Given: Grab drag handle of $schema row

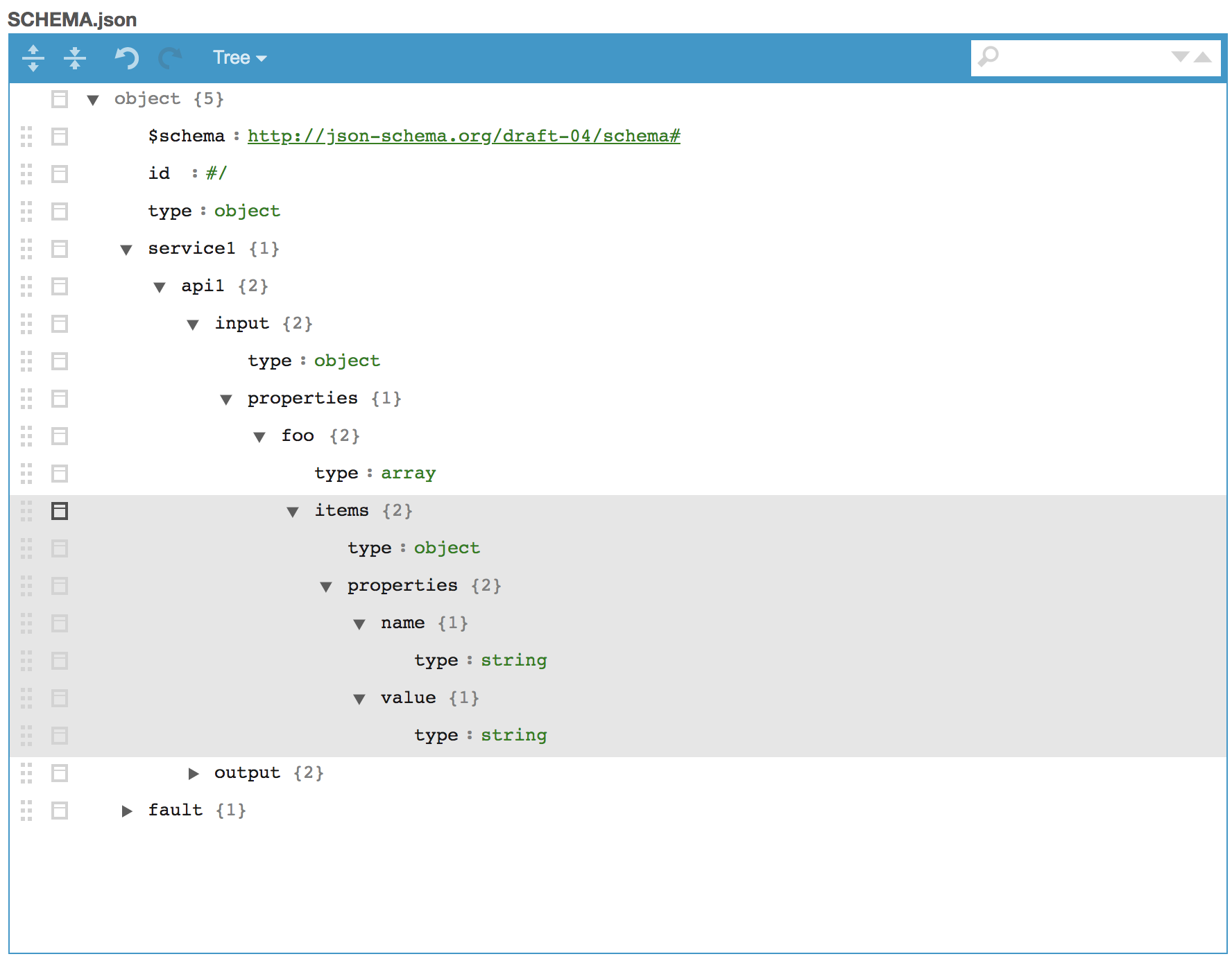Looking at the screenshot, I should point(26,137).
